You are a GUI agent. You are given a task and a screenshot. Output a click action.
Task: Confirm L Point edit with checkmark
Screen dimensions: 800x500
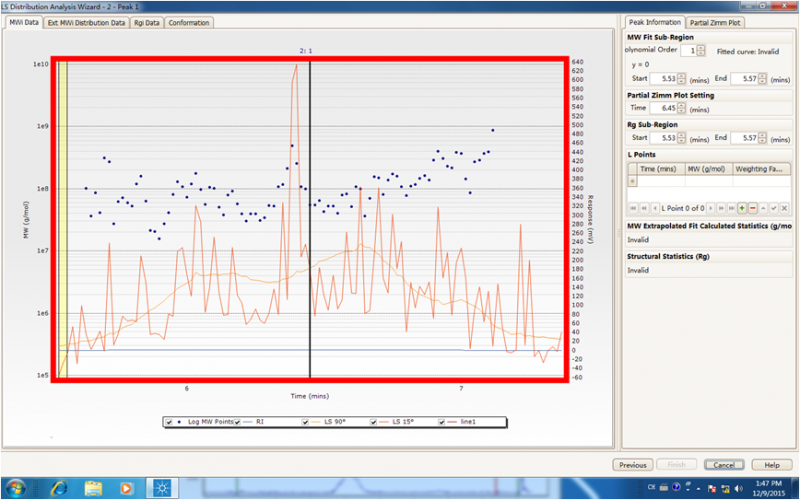click(x=774, y=208)
